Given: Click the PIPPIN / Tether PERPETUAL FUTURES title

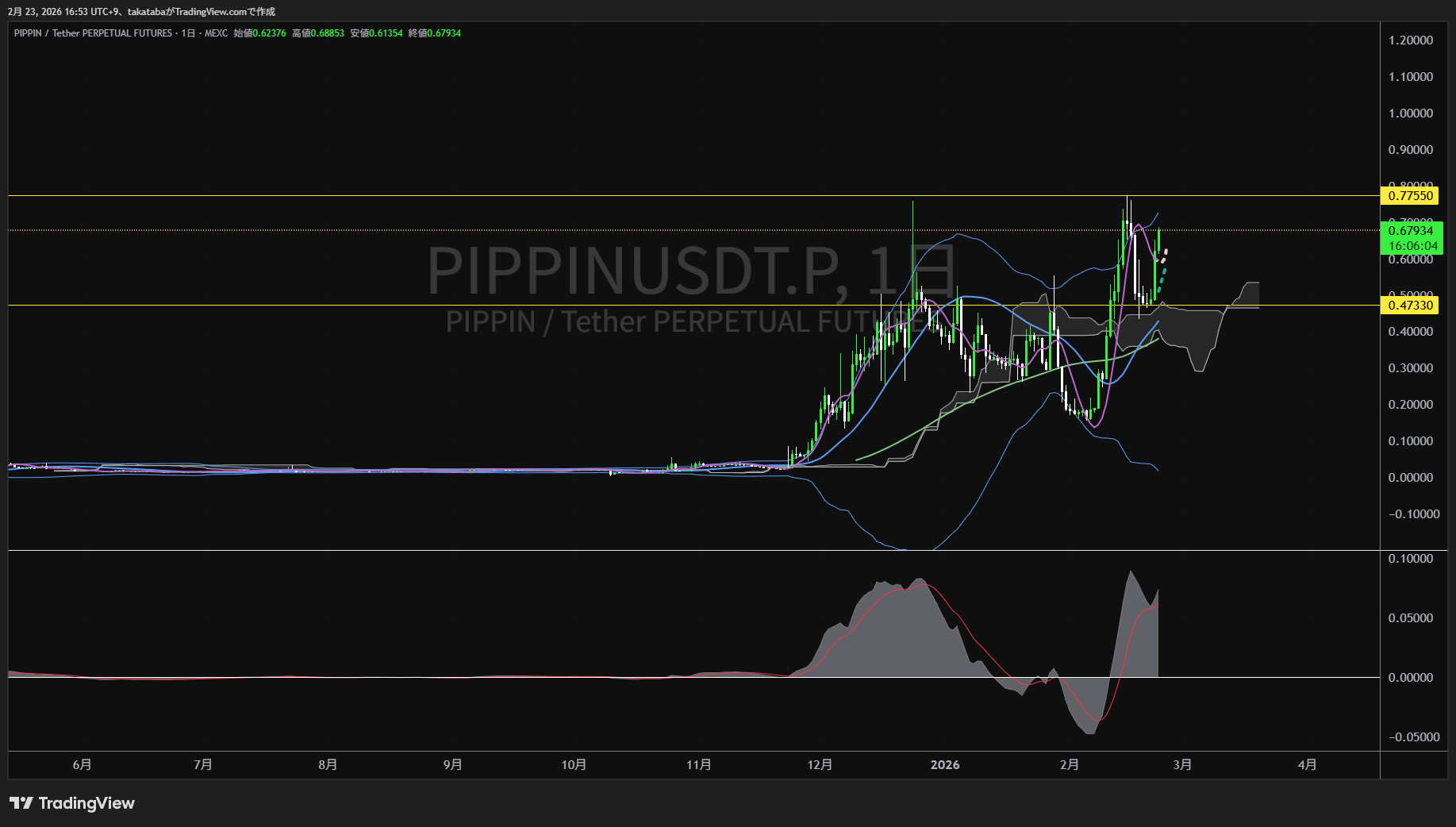Looking at the screenshot, I should coord(93,33).
